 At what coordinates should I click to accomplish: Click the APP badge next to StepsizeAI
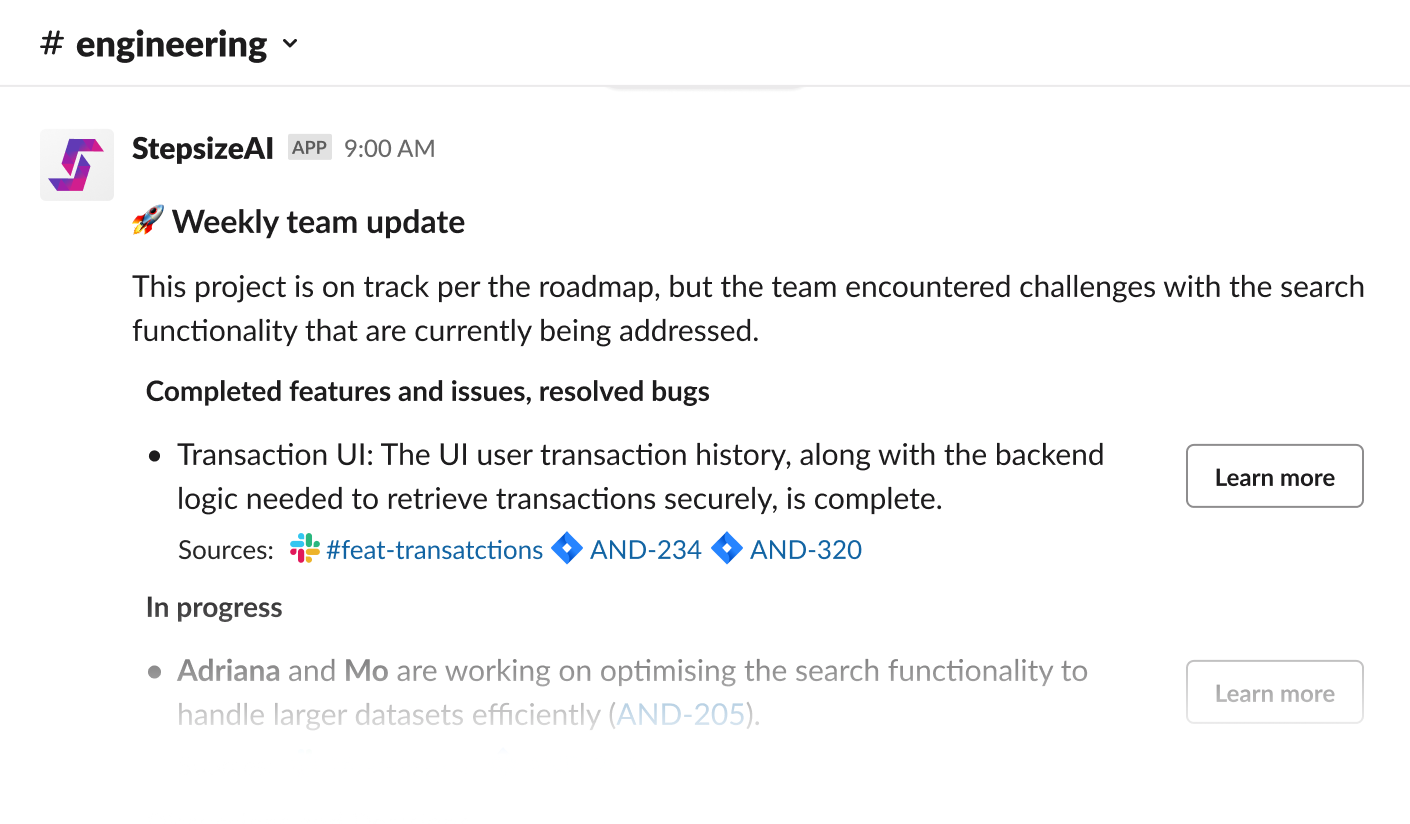click(309, 148)
